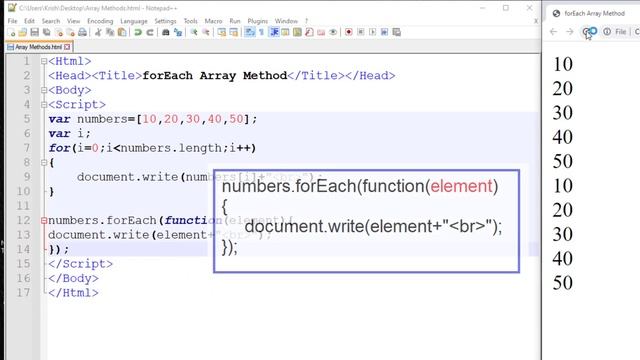
Task: Click the Synchronize horizontal scrolling icon
Action: point(233,32)
